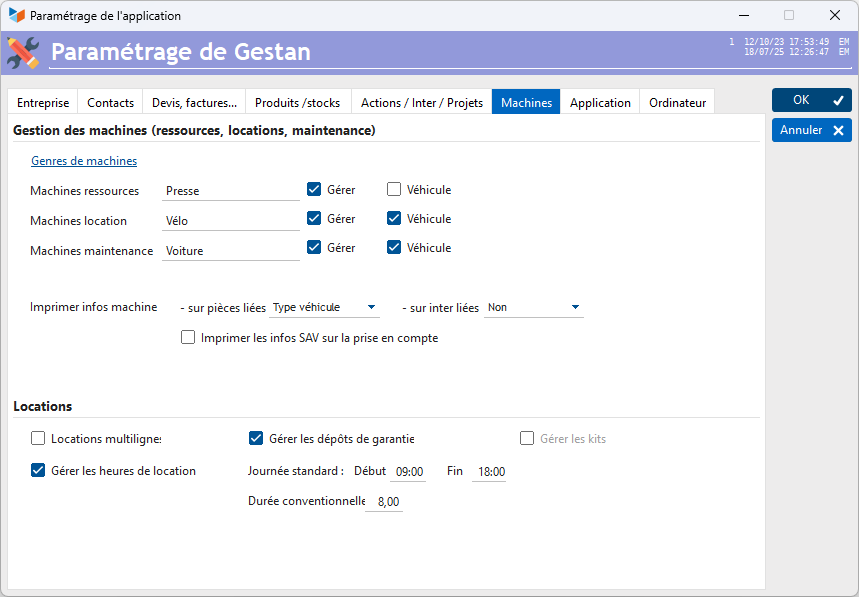Image resolution: width=859 pixels, height=597 pixels.
Task: Click the wrench and pencil settings icon
Action: point(23,52)
